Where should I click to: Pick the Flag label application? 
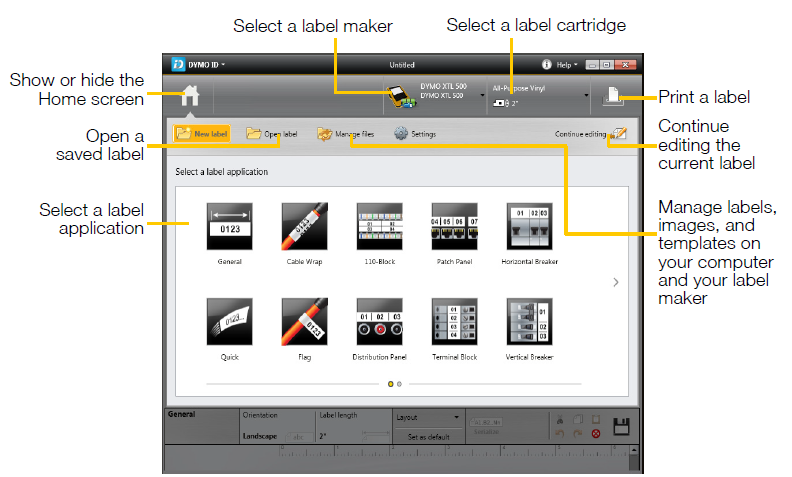[x=305, y=321]
